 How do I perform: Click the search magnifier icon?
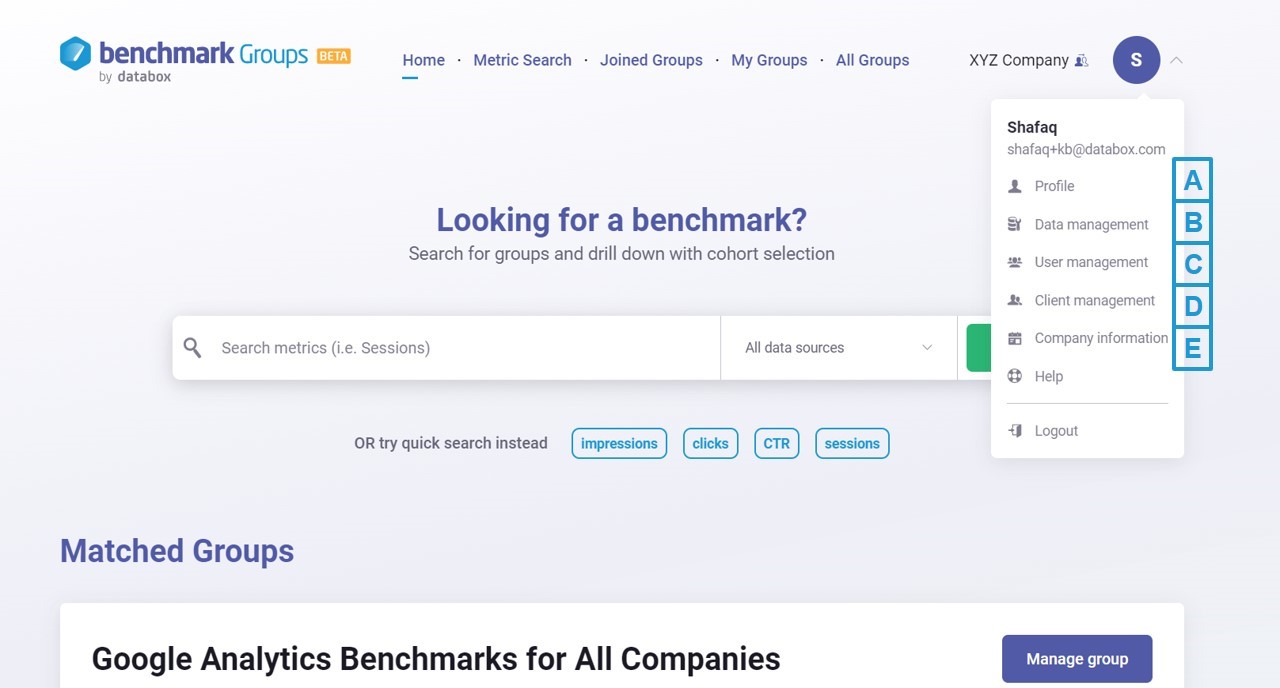click(x=192, y=347)
